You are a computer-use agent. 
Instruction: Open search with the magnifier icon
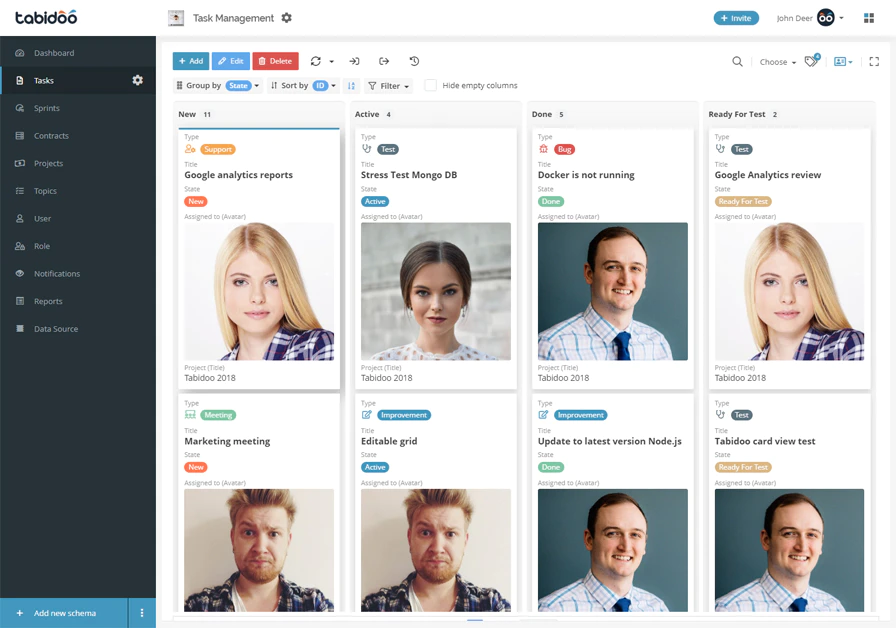pyautogui.click(x=738, y=62)
